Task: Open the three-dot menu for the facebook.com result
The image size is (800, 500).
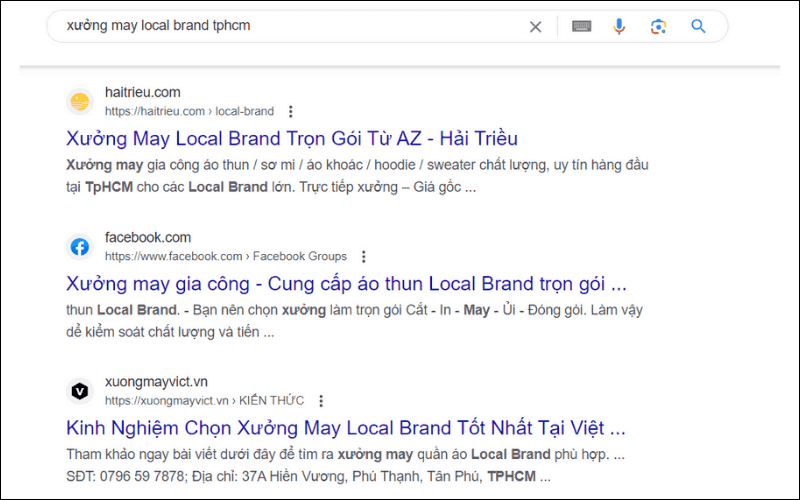Action: (364, 256)
